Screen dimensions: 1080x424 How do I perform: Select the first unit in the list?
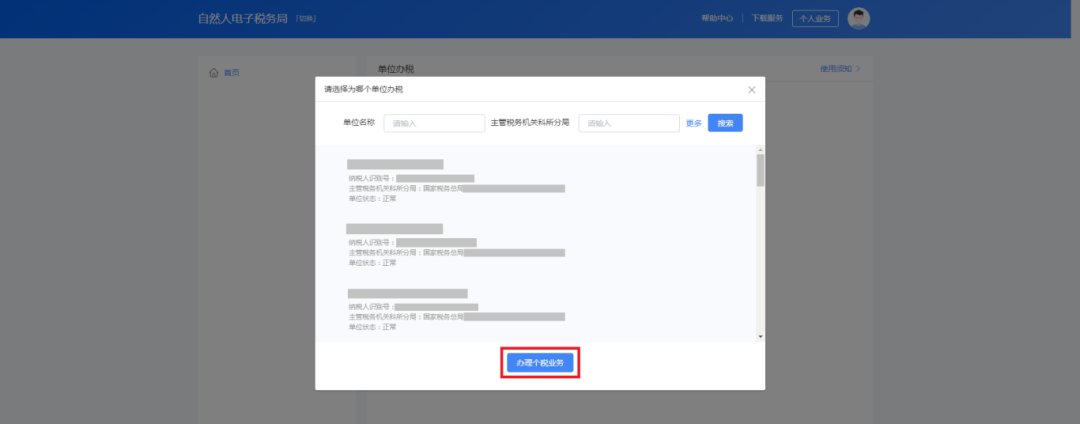[456, 181]
